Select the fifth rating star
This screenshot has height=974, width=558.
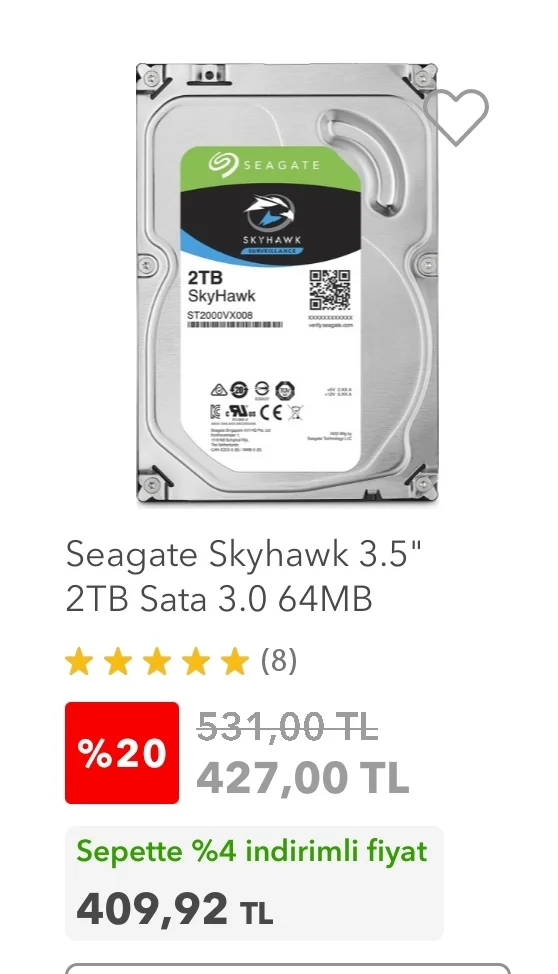(x=236, y=662)
